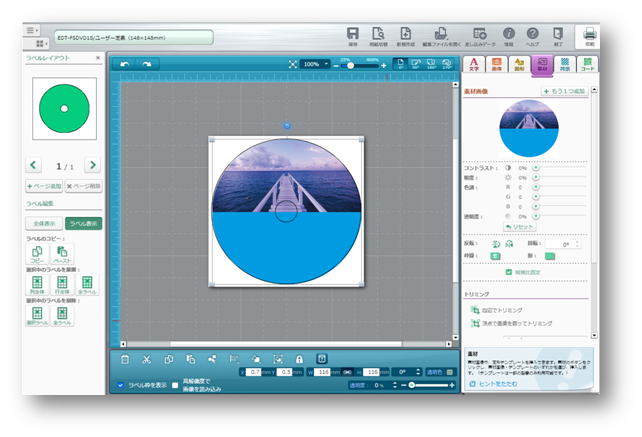Click the green disc label layout thumbnail
This screenshot has width=642, height=437.
64,109
